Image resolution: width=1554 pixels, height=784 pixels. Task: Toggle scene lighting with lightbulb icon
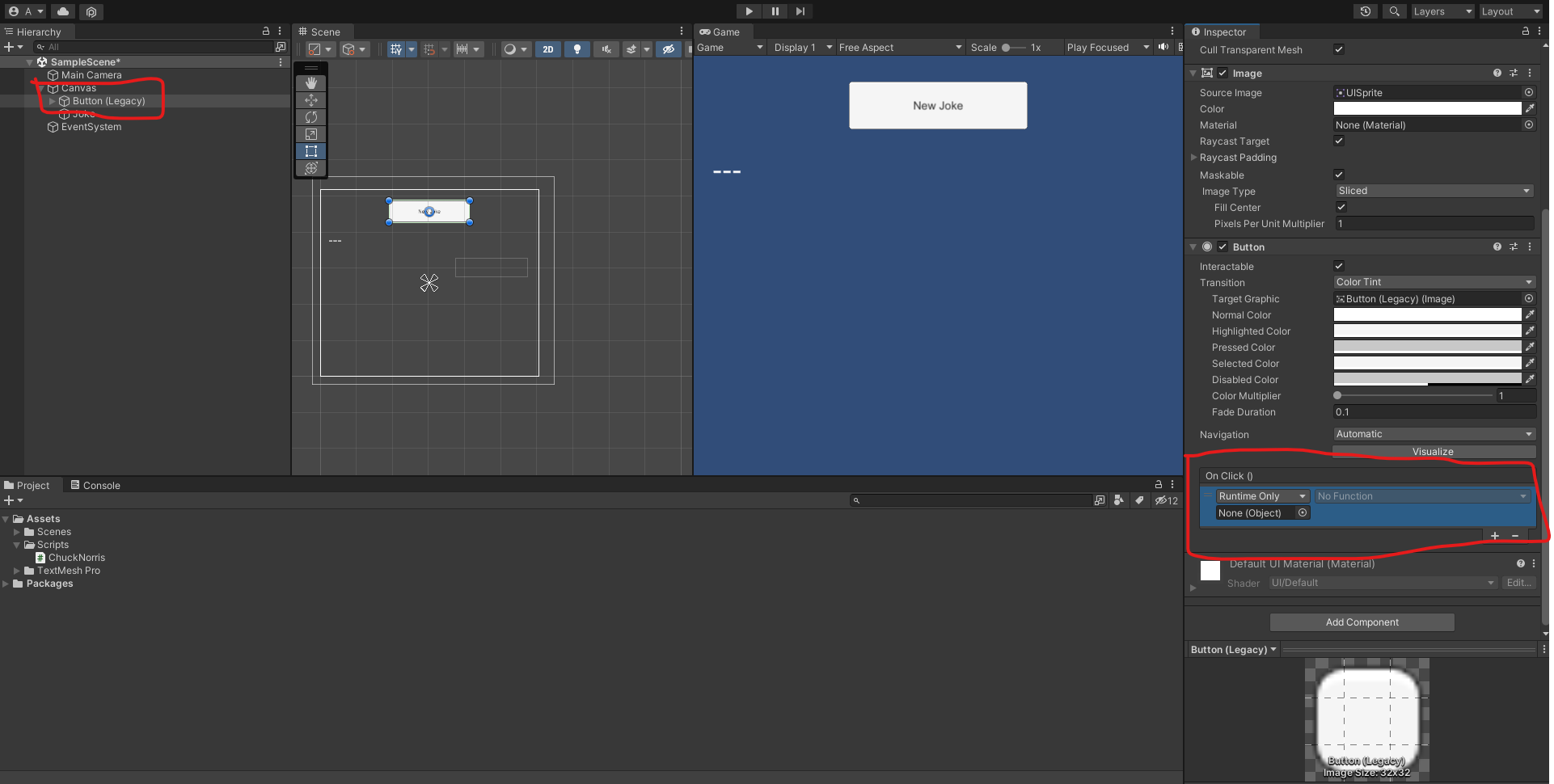pos(576,49)
